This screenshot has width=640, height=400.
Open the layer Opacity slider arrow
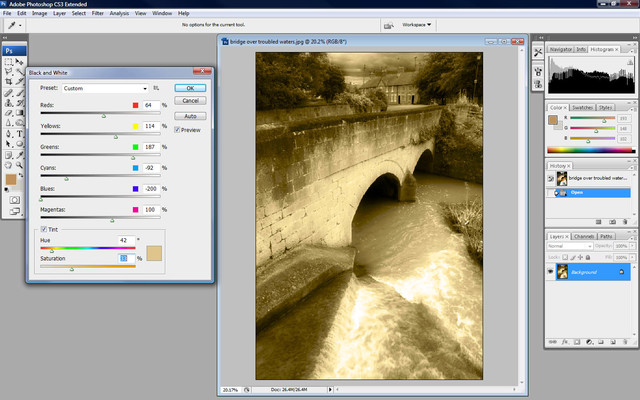click(632, 246)
